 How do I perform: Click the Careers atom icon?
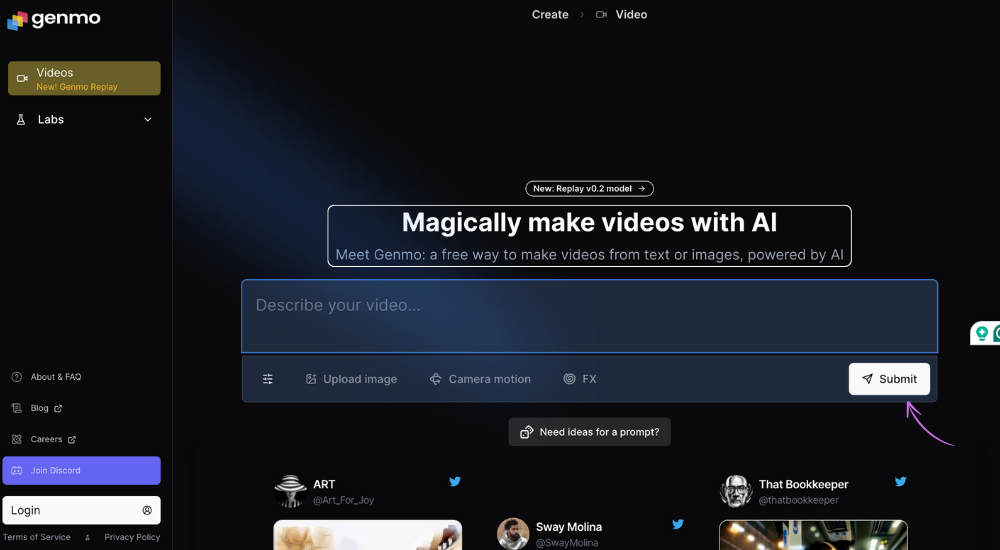(17, 440)
